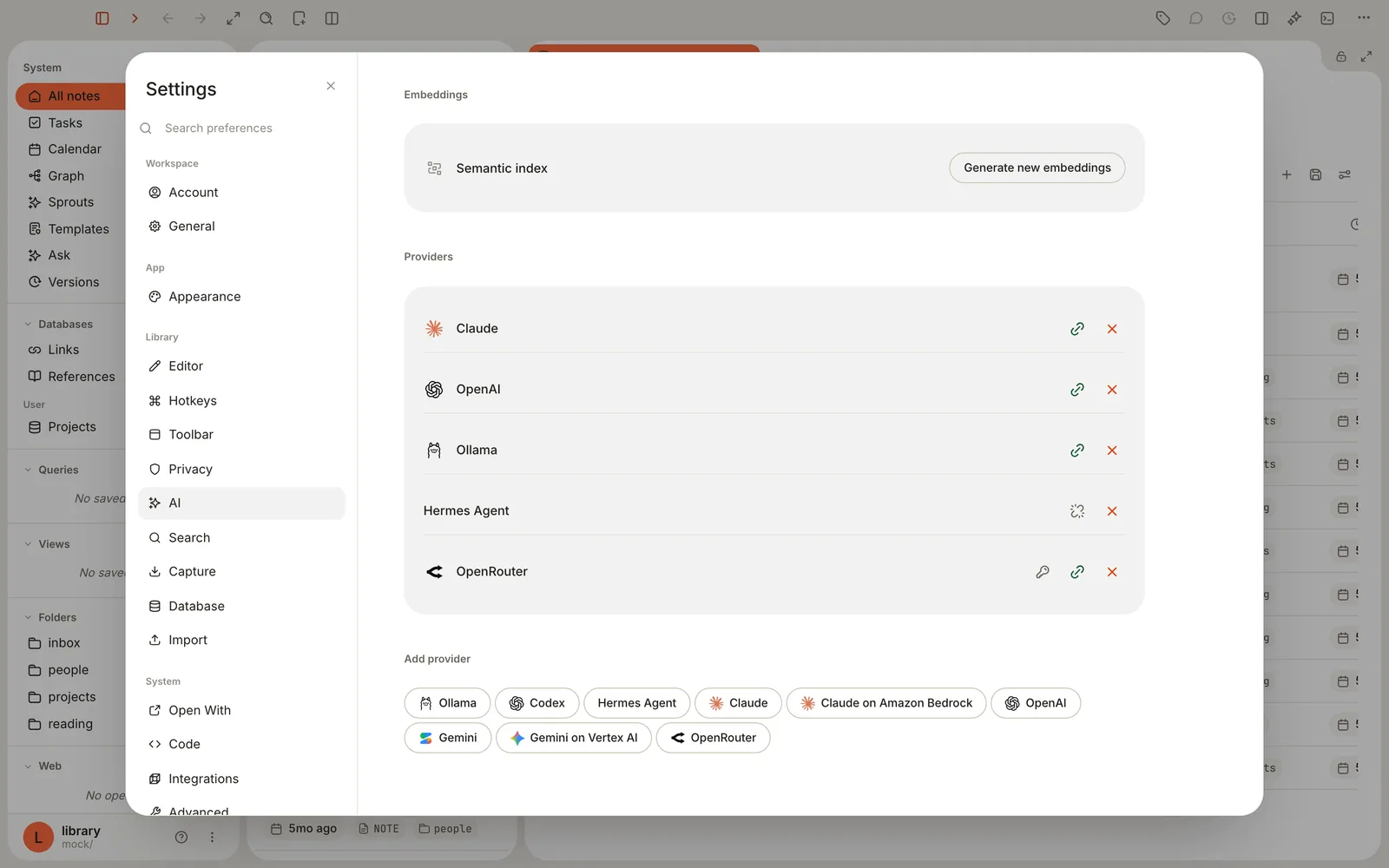Select the Integrations settings page
Image resolution: width=1389 pixels, height=868 pixels.
(x=241, y=779)
